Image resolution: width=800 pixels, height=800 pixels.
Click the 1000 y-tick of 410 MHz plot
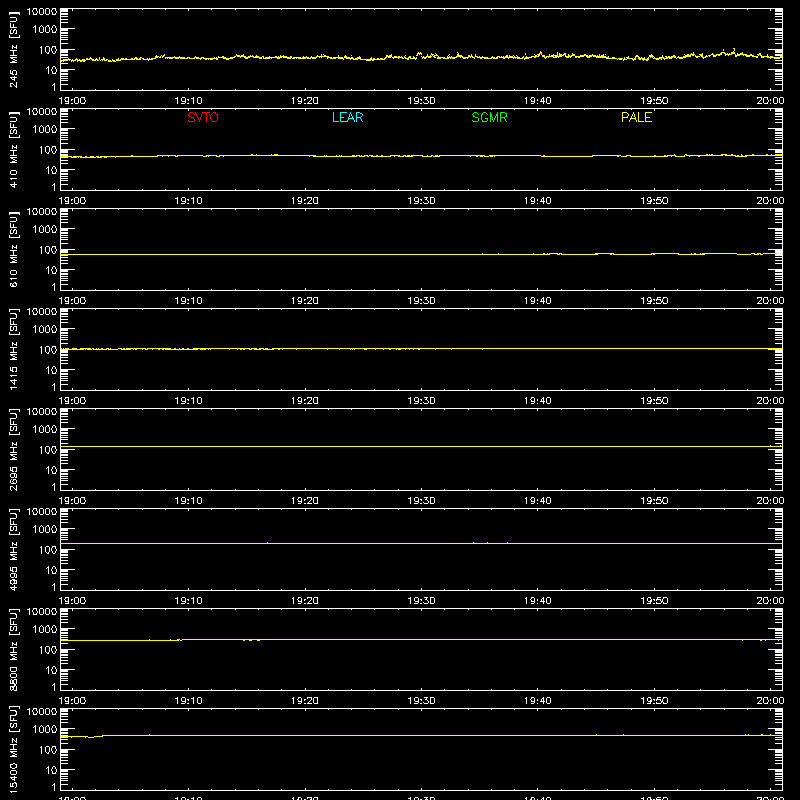pos(45,130)
